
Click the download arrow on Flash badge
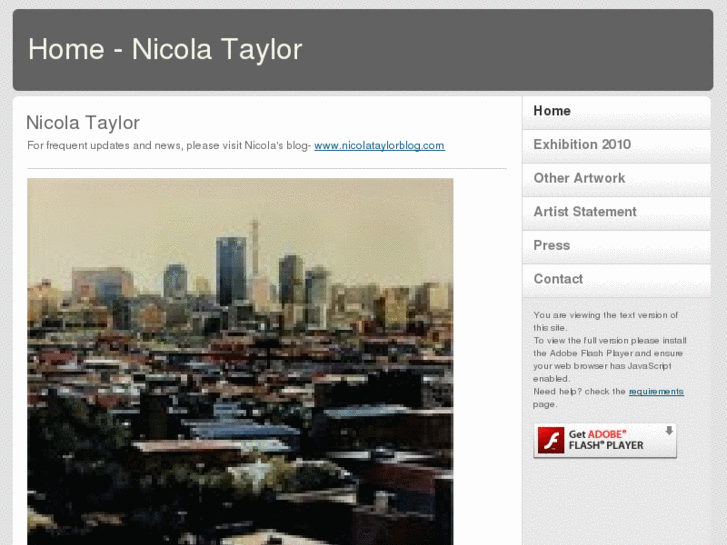coord(669,430)
